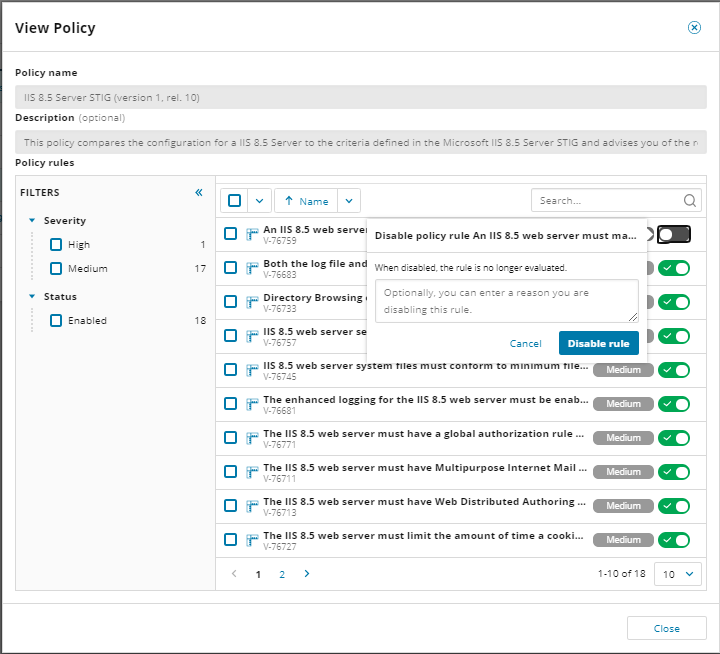The width and height of the screenshot is (720, 654).
Task: Click the disable reason text box
Action: pos(506,301)
